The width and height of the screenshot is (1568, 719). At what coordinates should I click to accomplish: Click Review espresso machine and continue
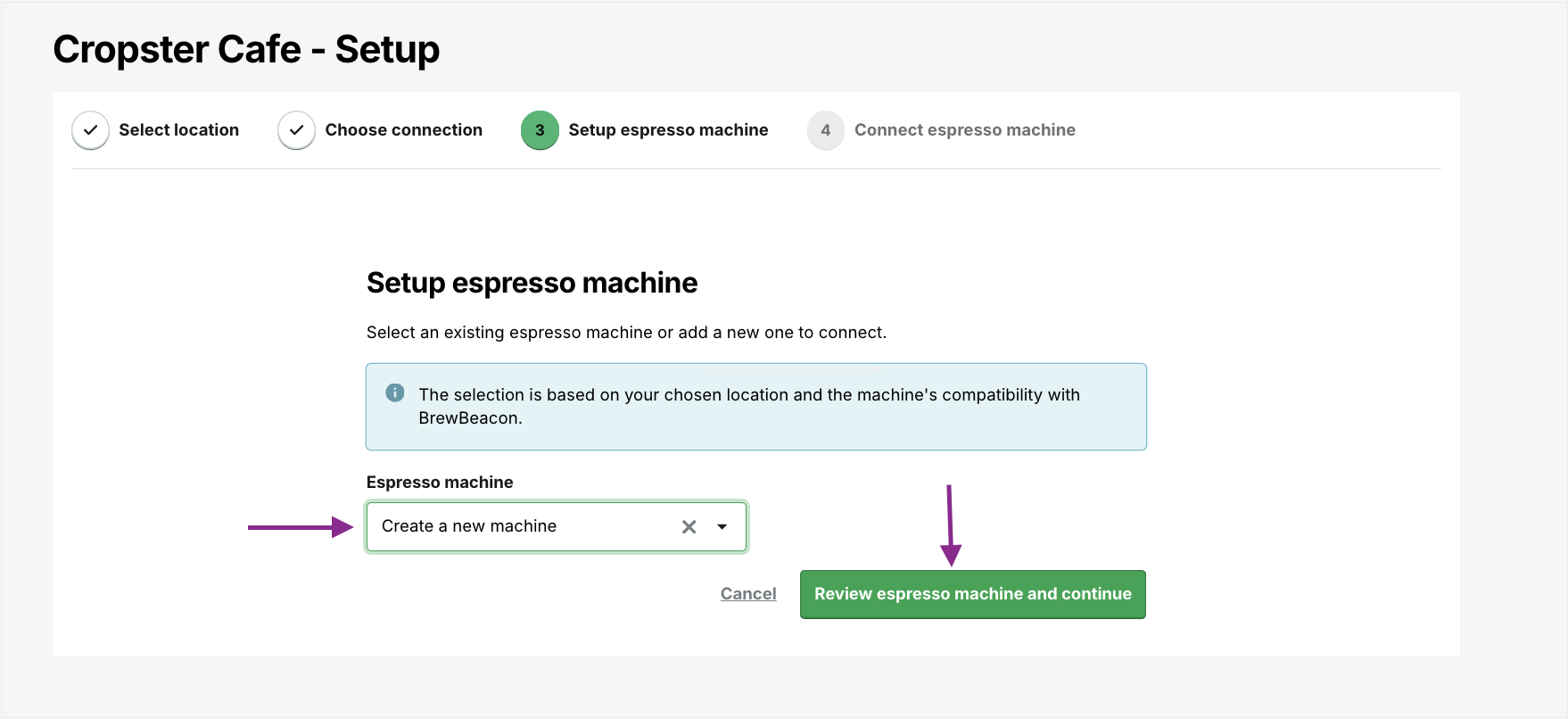coord(973,594)
